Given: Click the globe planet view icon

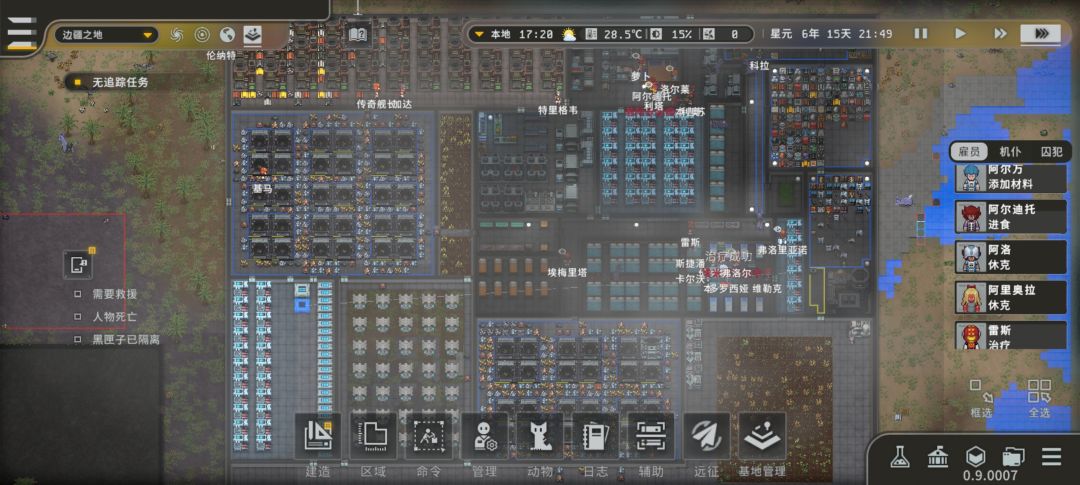Looking at the screenshot, I should 227,34.
